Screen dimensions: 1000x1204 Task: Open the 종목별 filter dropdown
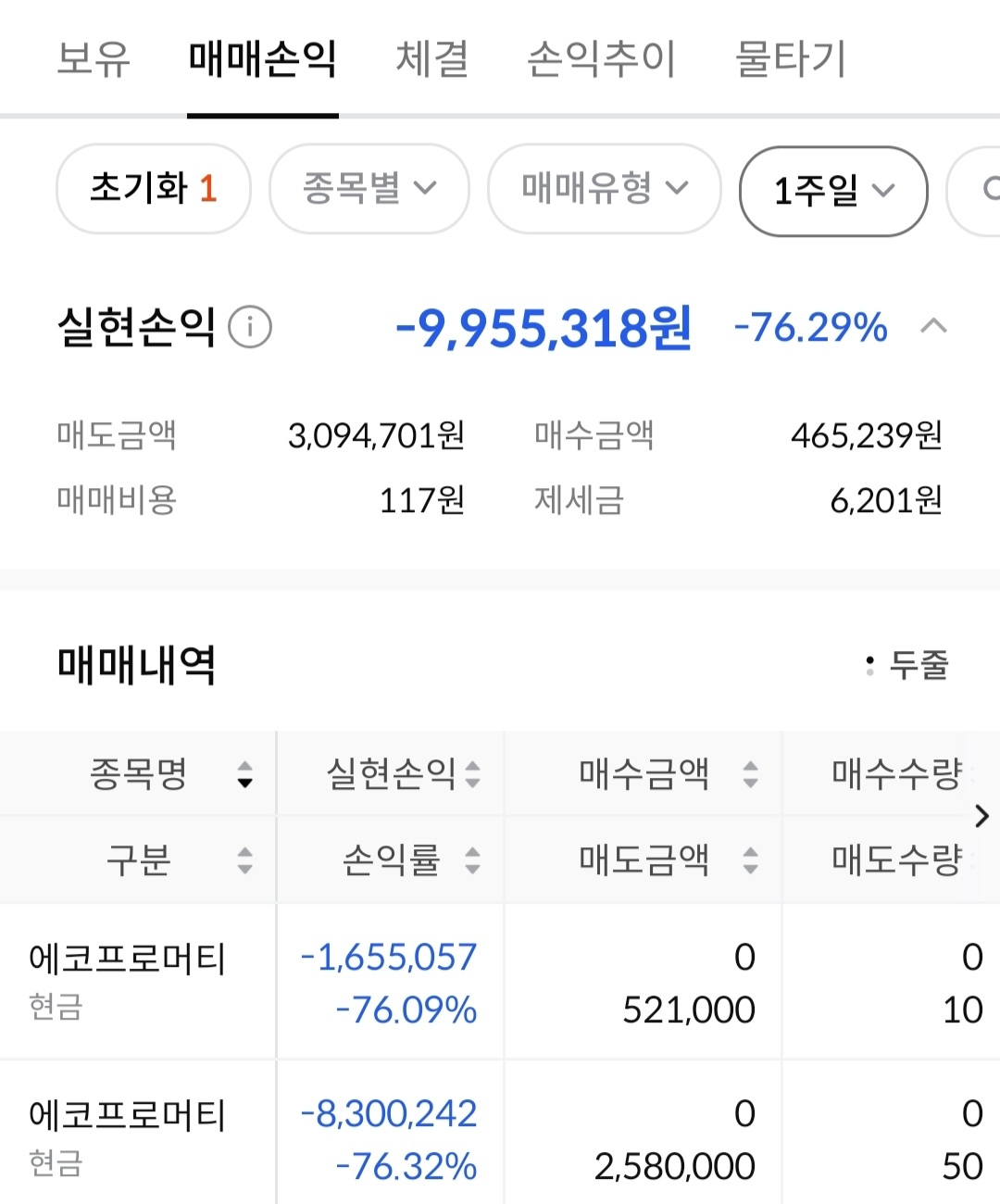click(369, 189)
